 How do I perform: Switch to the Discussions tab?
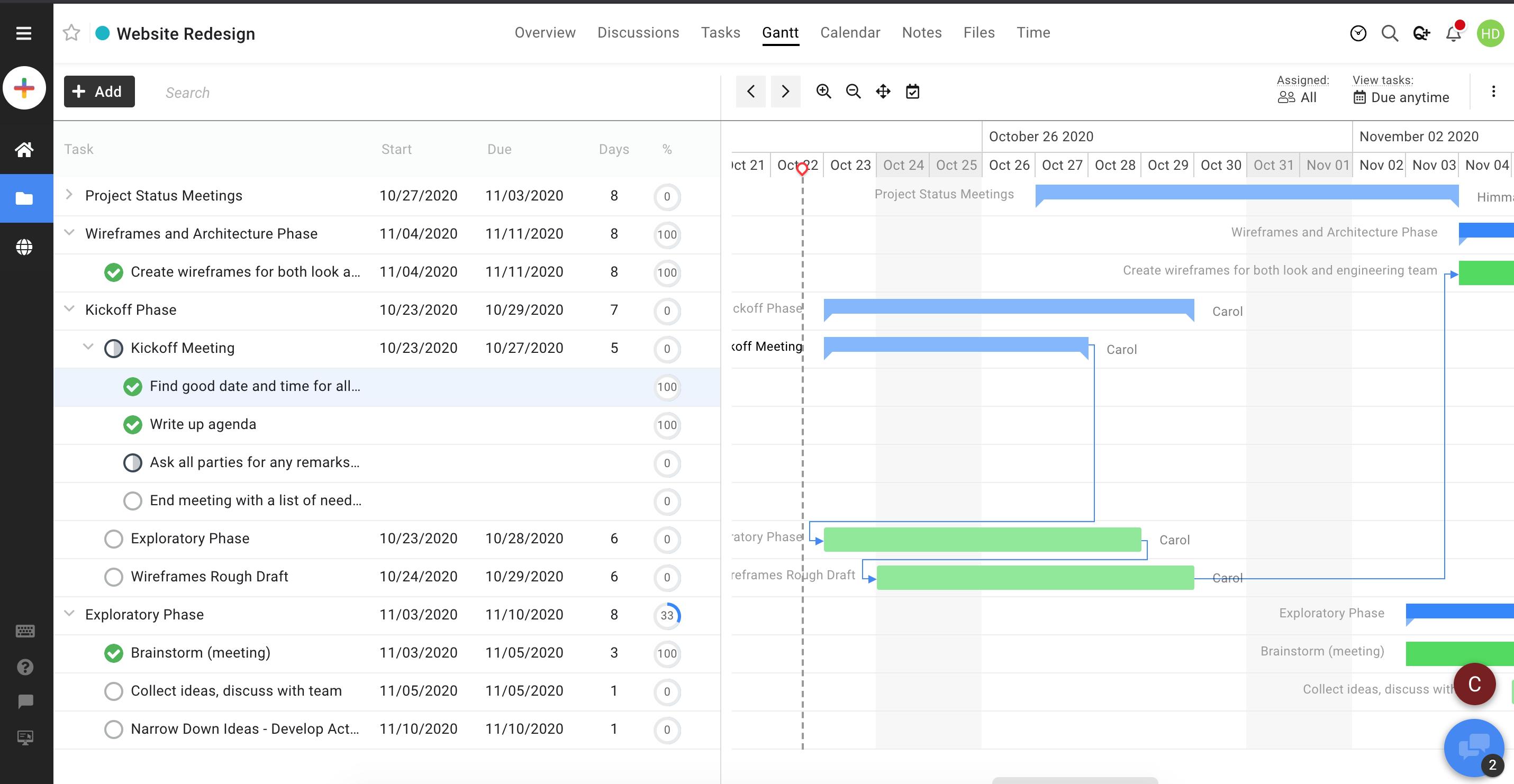tap(638, 33)
